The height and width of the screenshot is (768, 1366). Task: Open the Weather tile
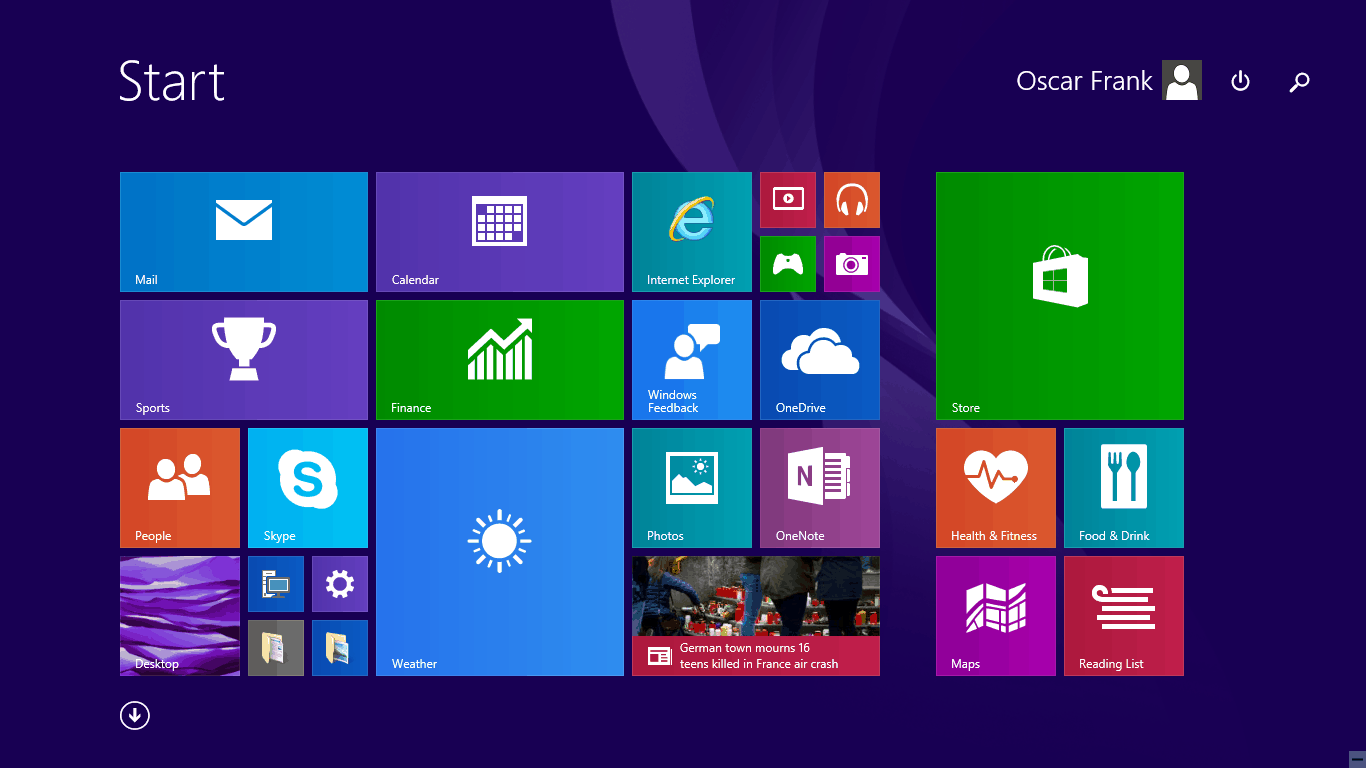coord(500,552)
